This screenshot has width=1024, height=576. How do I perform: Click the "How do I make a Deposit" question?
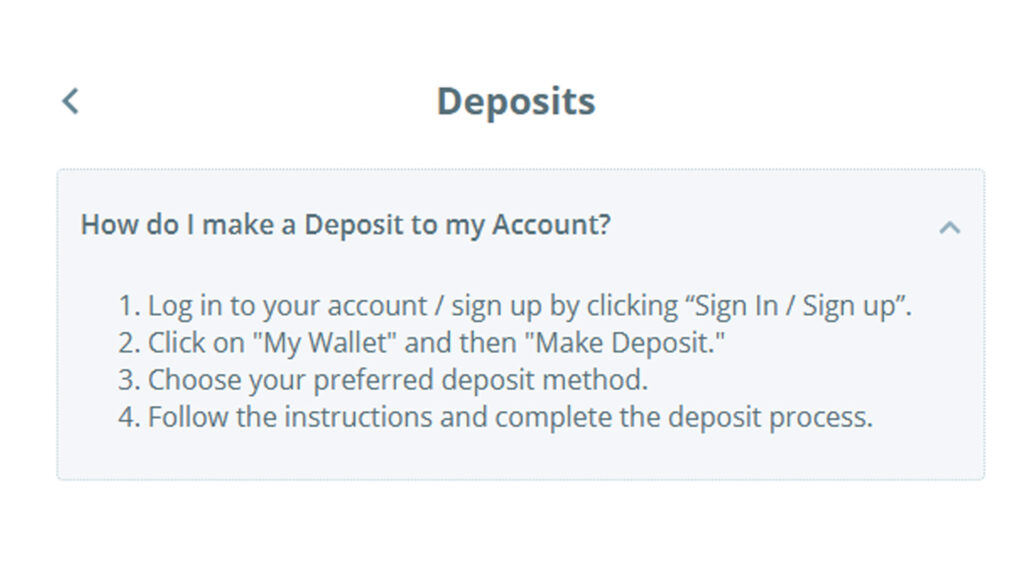345,225
